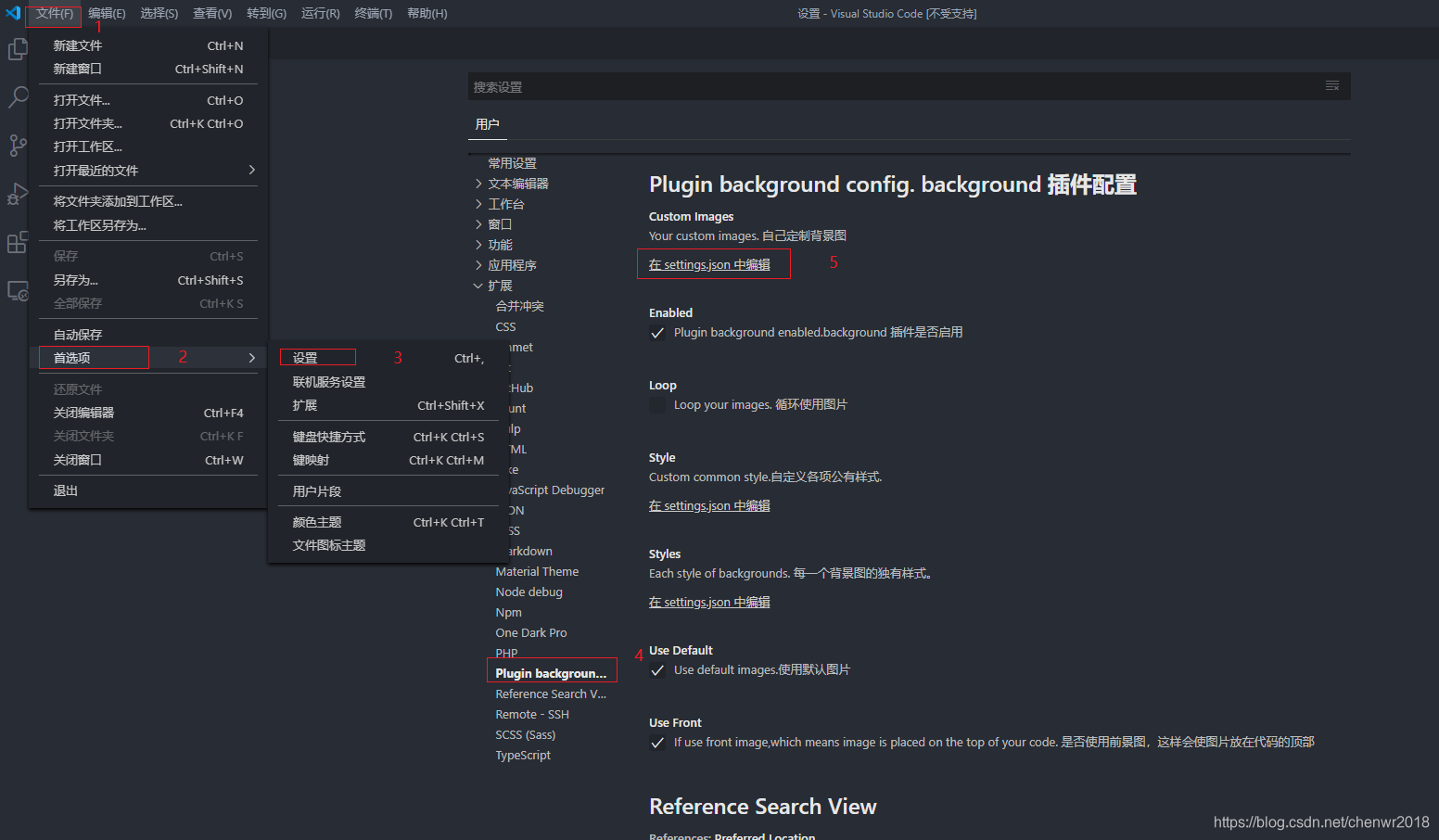Screen dimensions: 1439x840
Task: Open the 转到(G) menu
Action: point(266,13)
